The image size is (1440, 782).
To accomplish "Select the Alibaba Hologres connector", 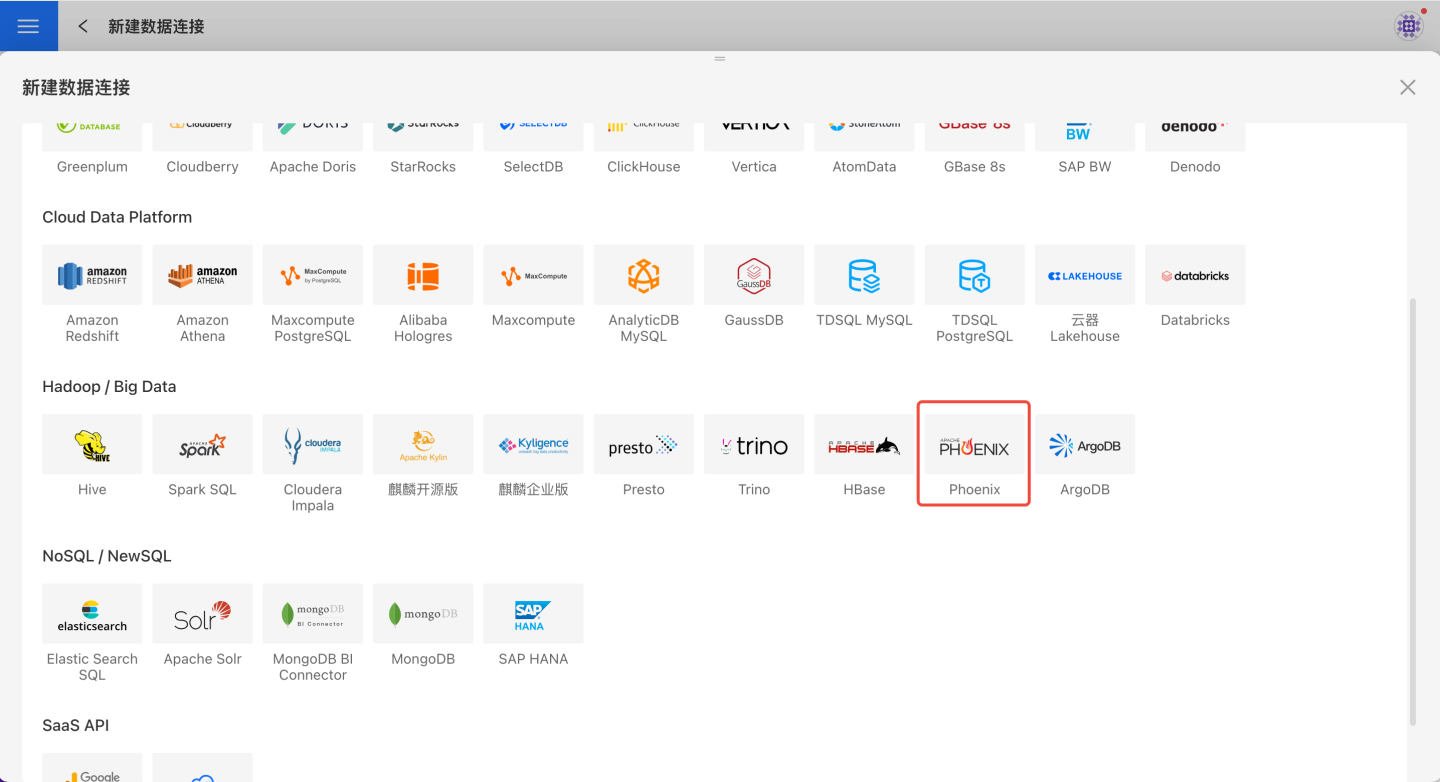I will (x=423, y=276).
